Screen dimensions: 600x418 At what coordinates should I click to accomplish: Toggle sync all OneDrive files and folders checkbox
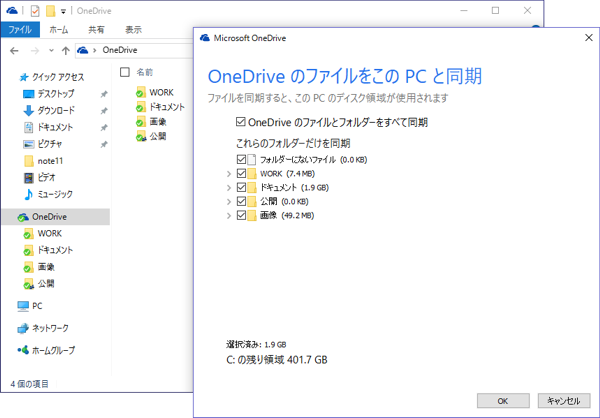(240, 122)
